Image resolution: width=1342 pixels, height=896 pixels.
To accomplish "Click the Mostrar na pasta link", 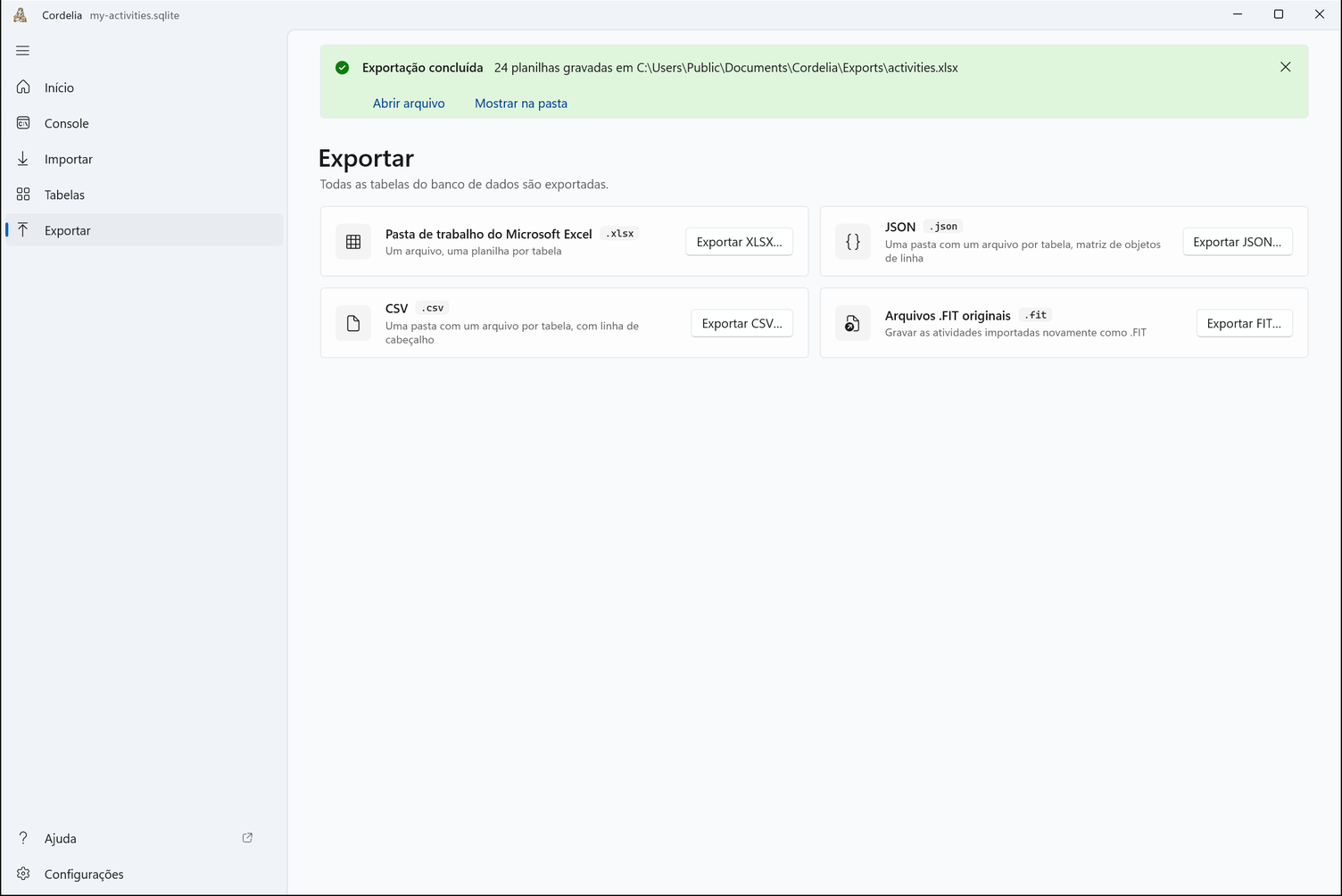I will [x=521, y=104].
